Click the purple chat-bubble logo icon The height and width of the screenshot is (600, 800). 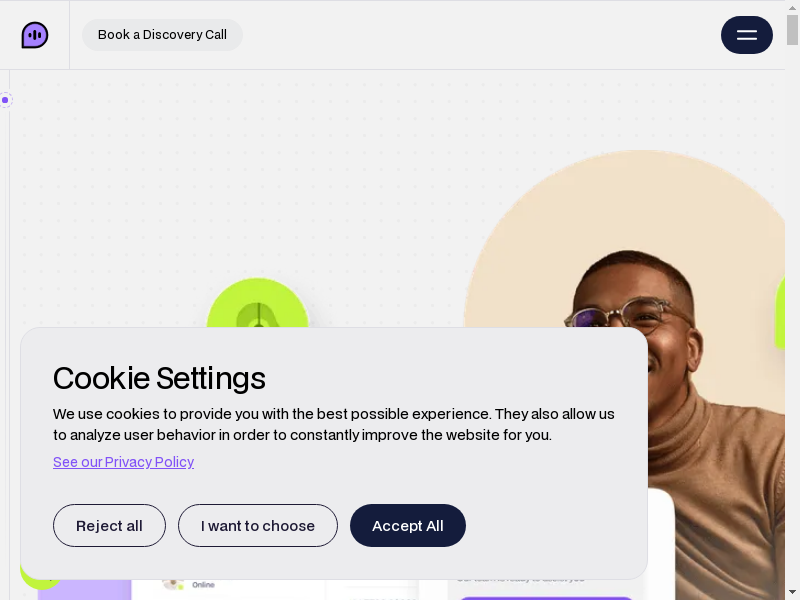coord(35,35)
